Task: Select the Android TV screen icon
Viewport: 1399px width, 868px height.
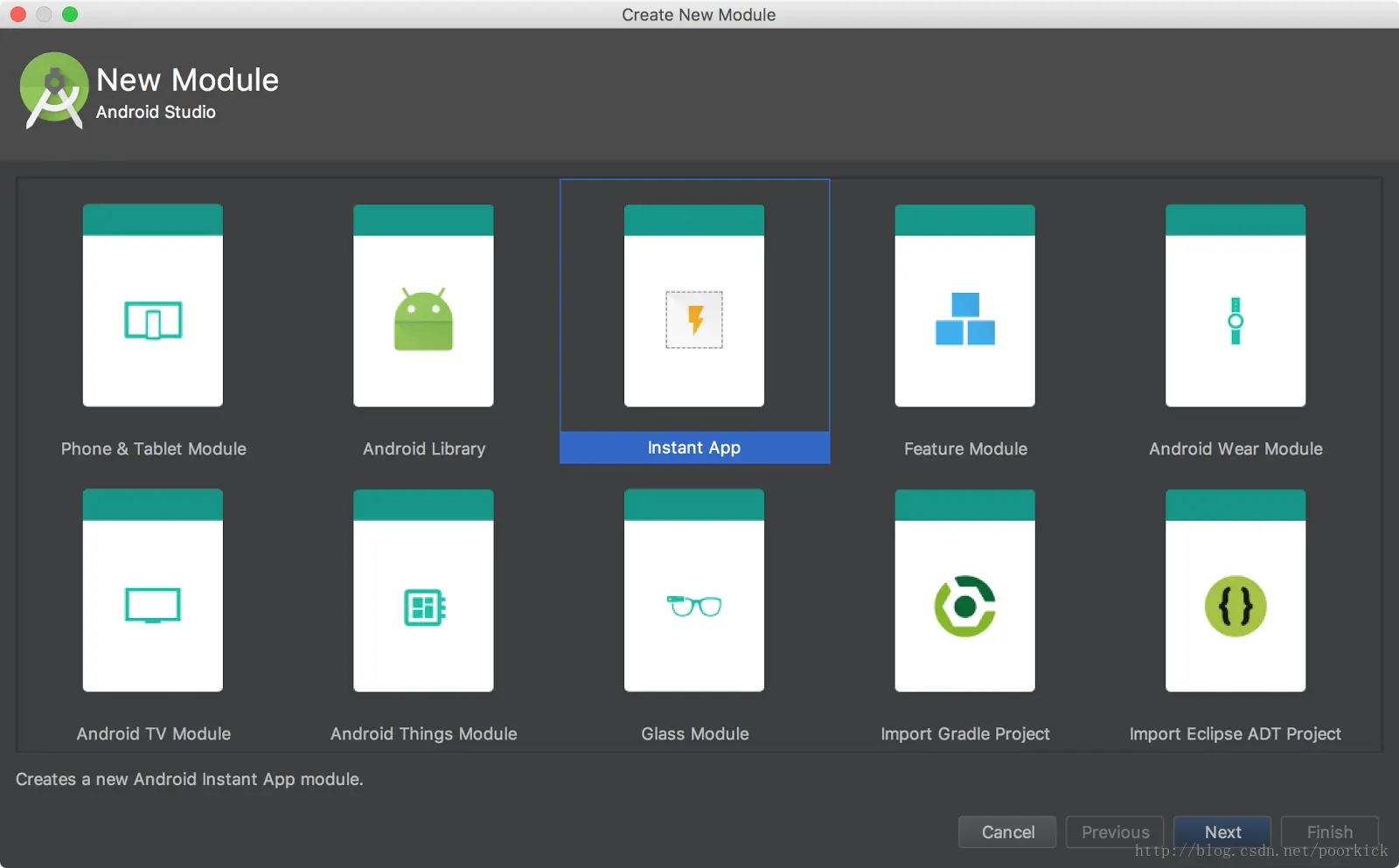Action: click(153, 605)
